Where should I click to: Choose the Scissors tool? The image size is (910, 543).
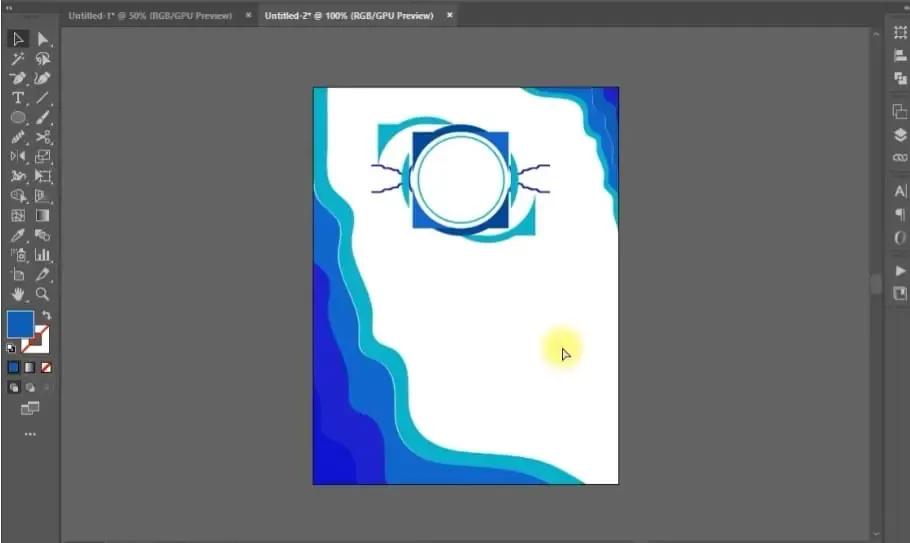tap(43, 137)
